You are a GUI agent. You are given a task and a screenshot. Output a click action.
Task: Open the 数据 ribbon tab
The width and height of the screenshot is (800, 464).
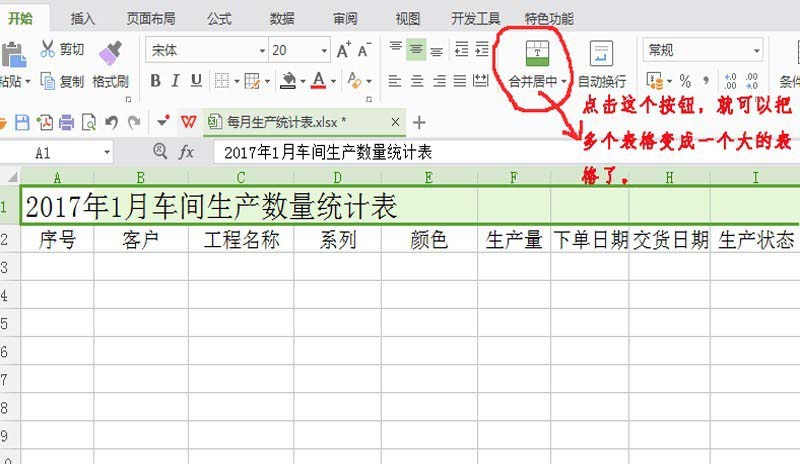[x=282, y=18]
